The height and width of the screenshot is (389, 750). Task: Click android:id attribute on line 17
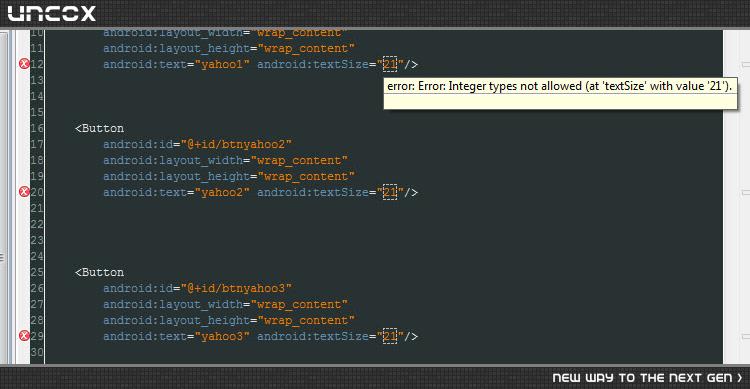pyautogui.click(x=138, y=144)
